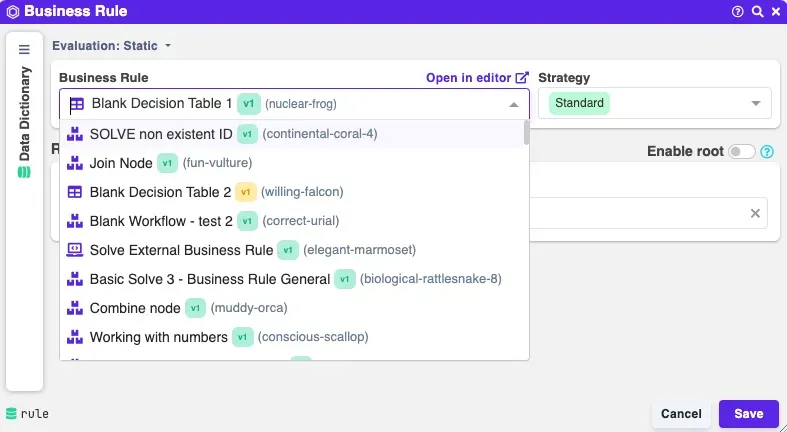Click the Save button
Screen dimensions: 787x432
coord(748,414)
